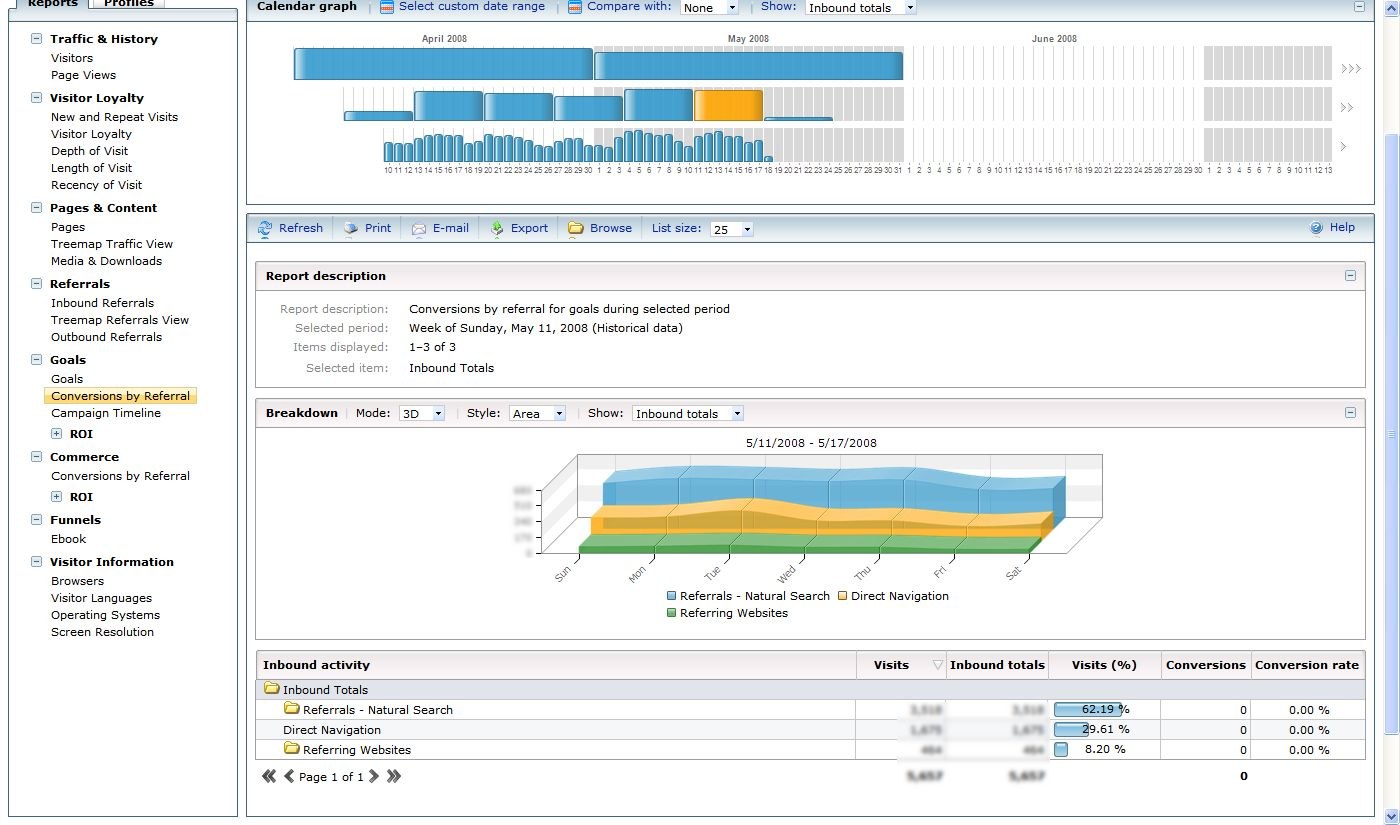Click the Help question mark icon
Screen dimensions: 1400x825
click(1316, 228)
